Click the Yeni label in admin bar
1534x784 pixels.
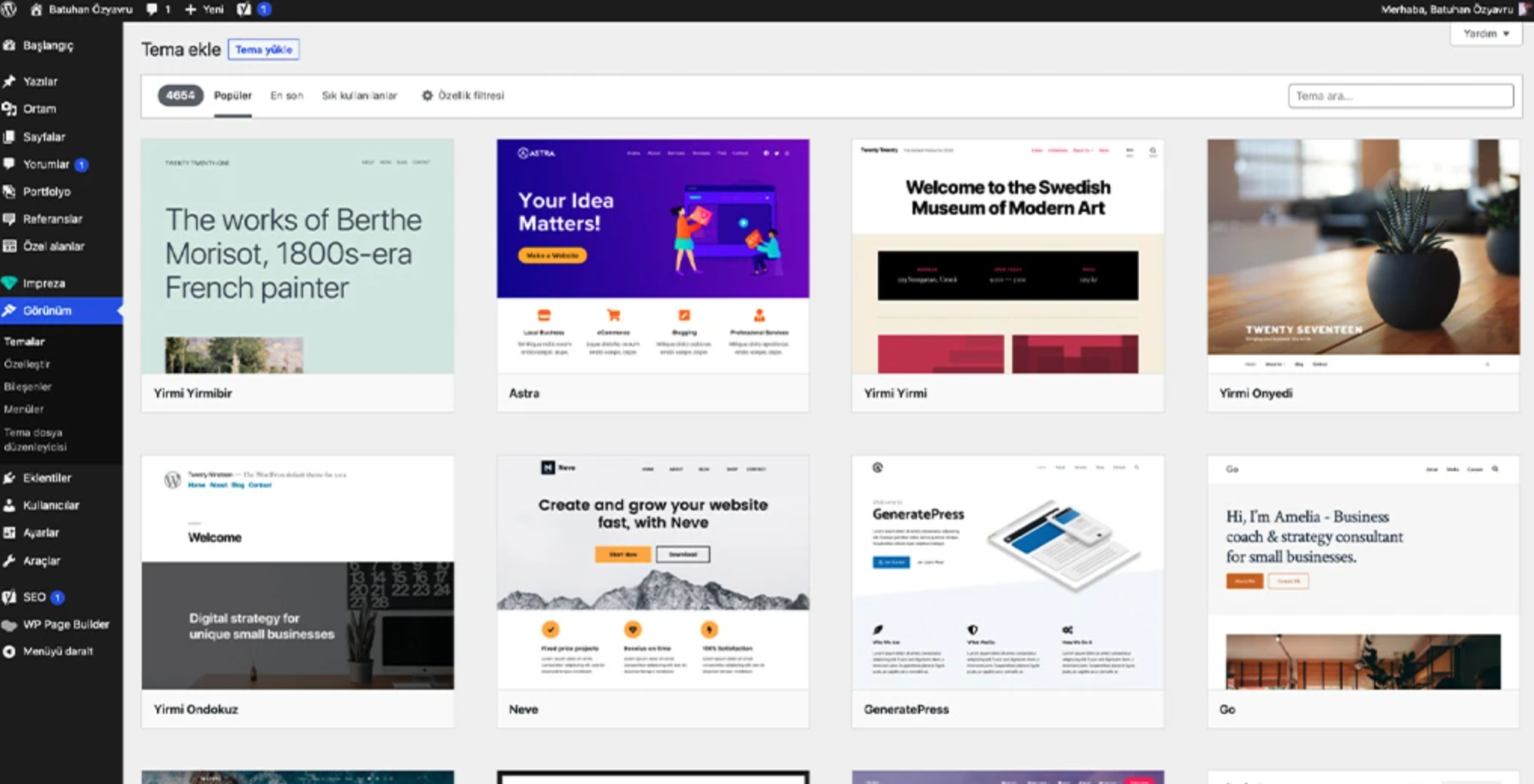(x=213, y=10)
